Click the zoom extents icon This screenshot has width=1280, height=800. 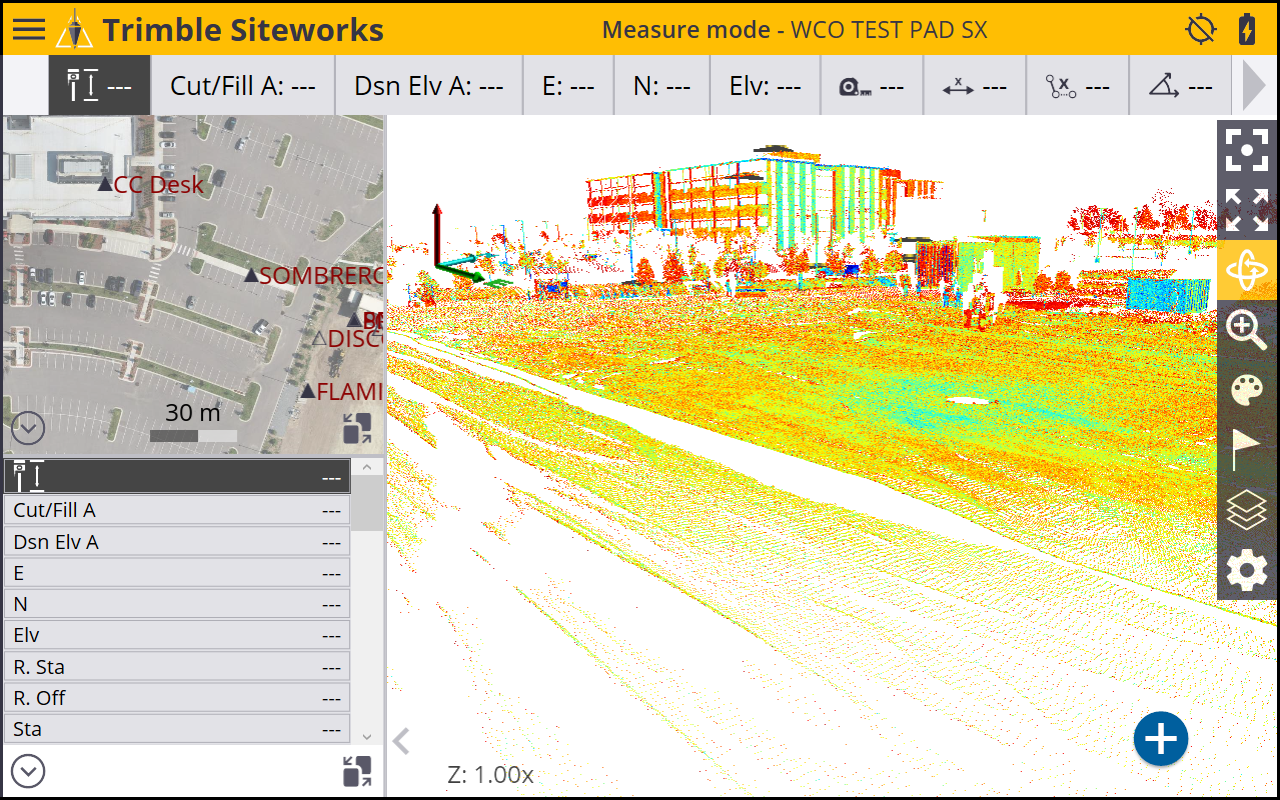pos(1247,210)
